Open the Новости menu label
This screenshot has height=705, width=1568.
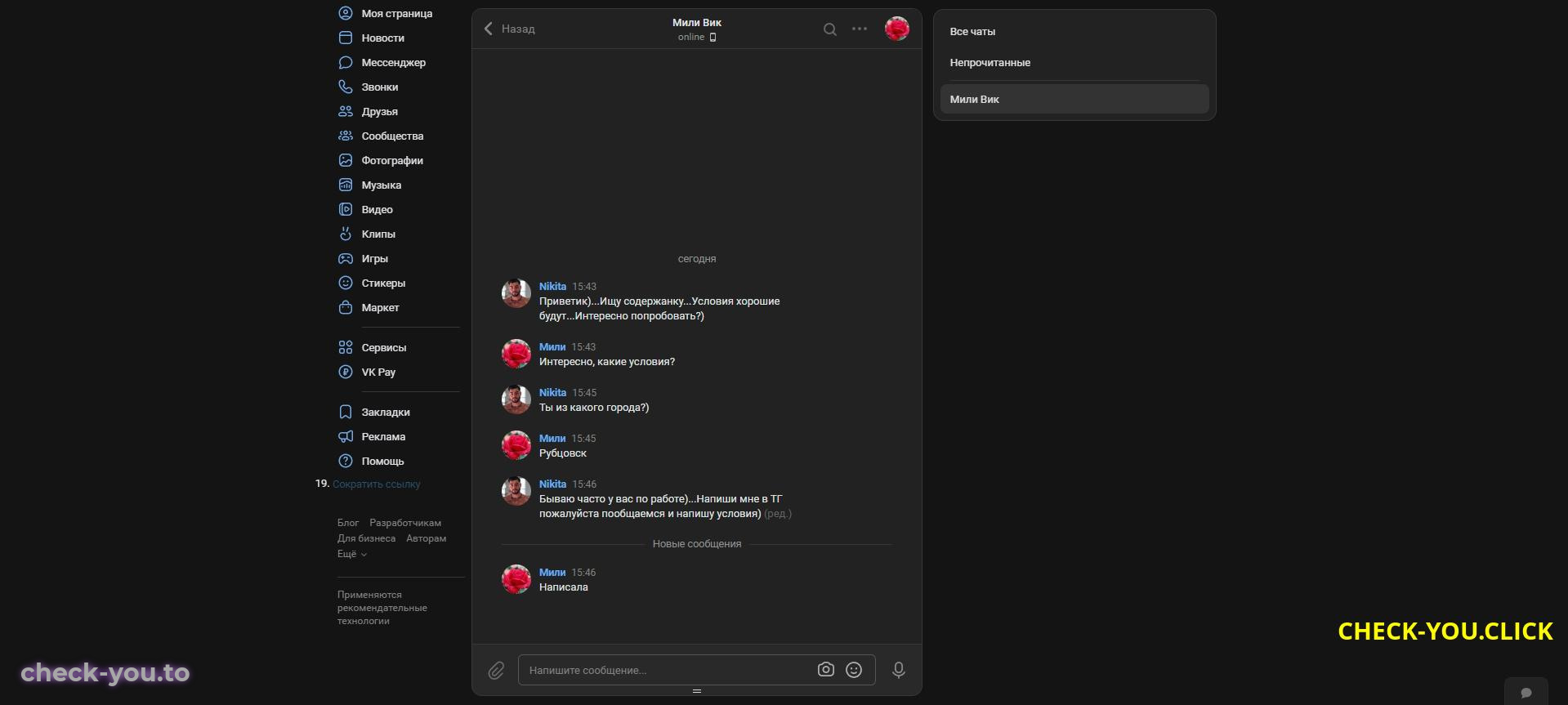(x=382, y=38)
